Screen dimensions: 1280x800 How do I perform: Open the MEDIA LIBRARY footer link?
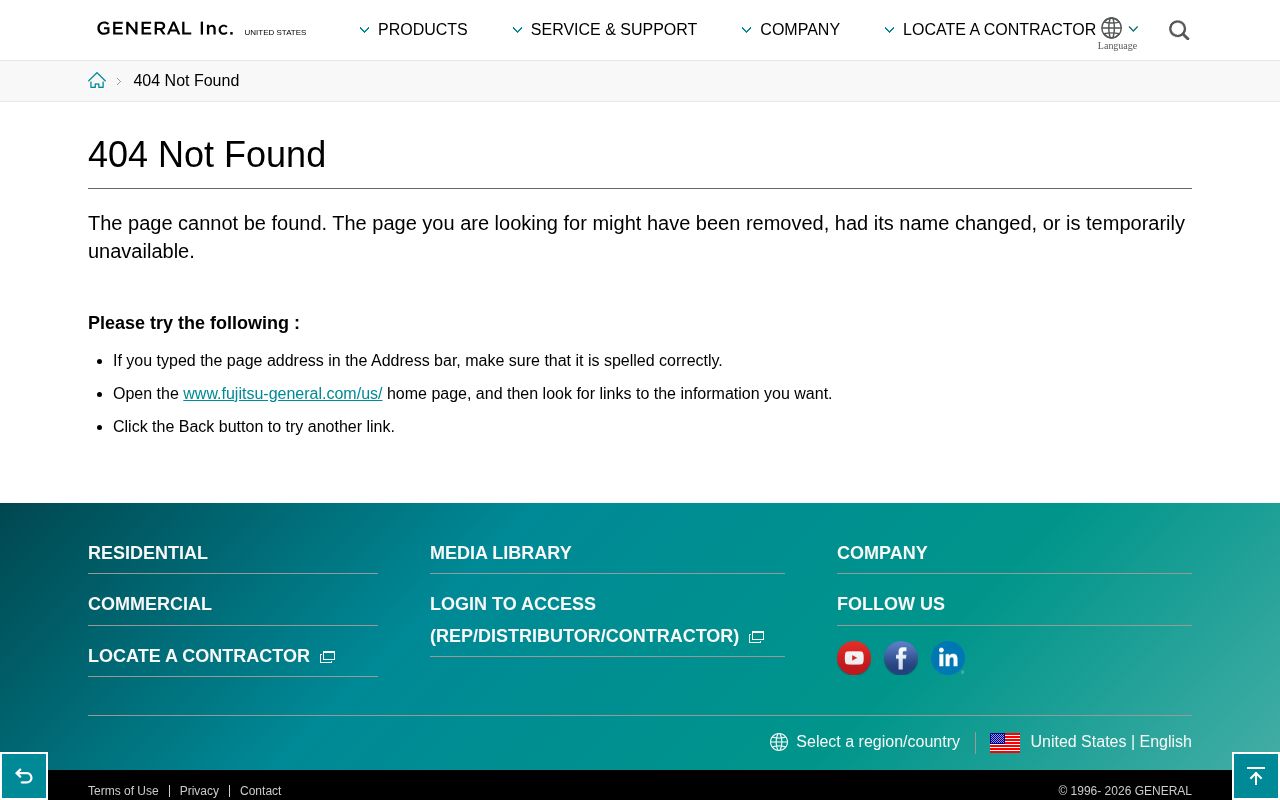pyautogui.click(x=500, y=553)
